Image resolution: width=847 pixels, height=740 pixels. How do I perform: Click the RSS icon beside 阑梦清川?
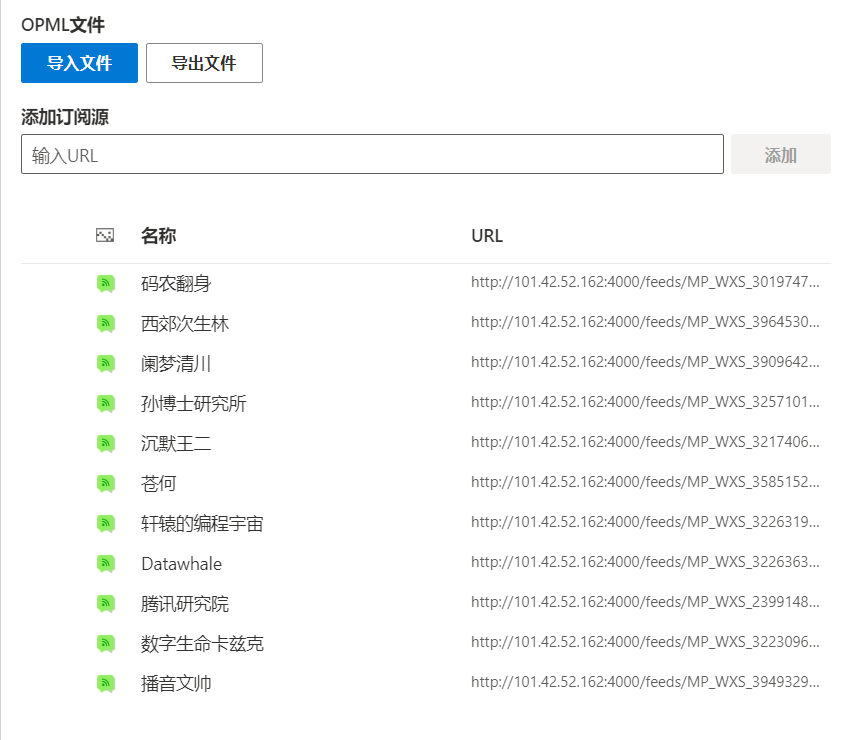tap(106, 363)
